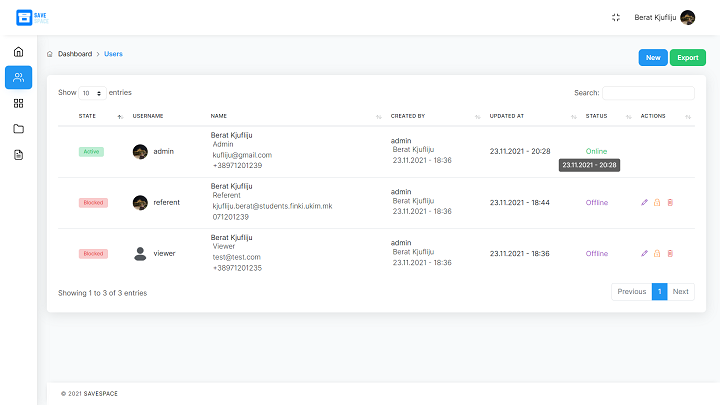Image resolution: width=720 pixels, height=405 pixels.
Task: Open the folder icon in sidebar
Action: (18, 129)
